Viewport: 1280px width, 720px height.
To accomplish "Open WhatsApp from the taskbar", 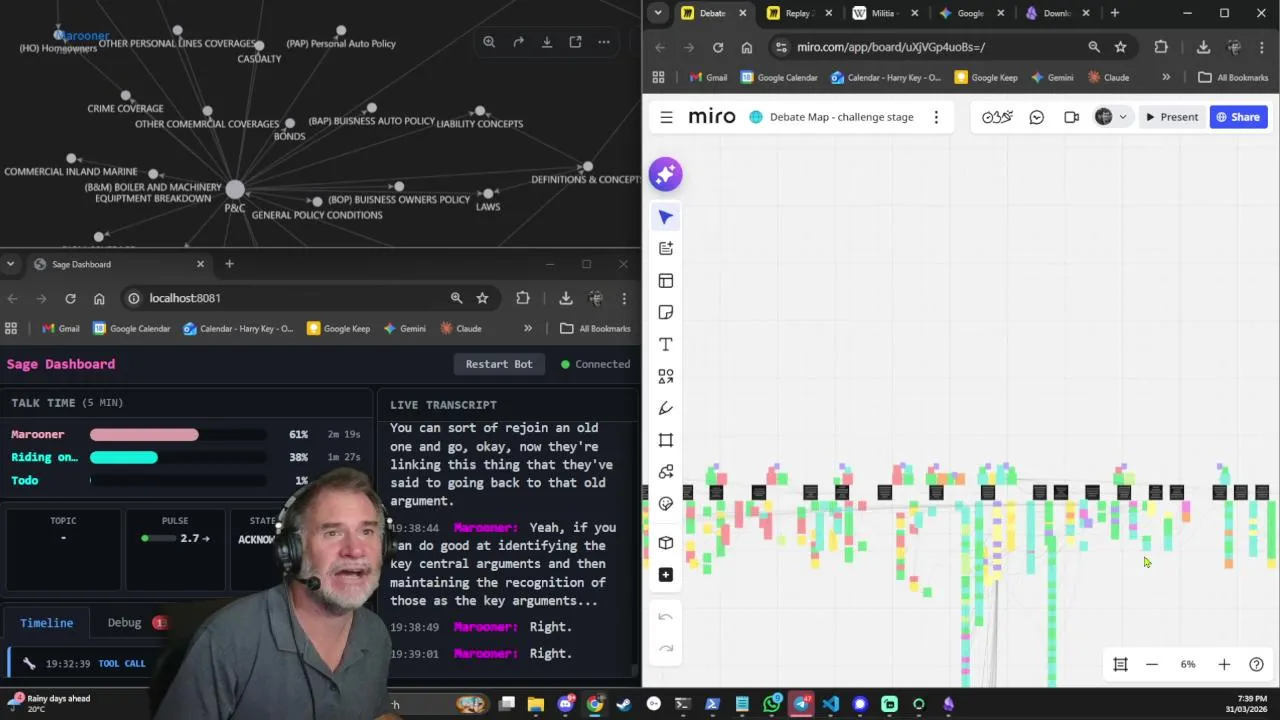I will click(771, 704).
